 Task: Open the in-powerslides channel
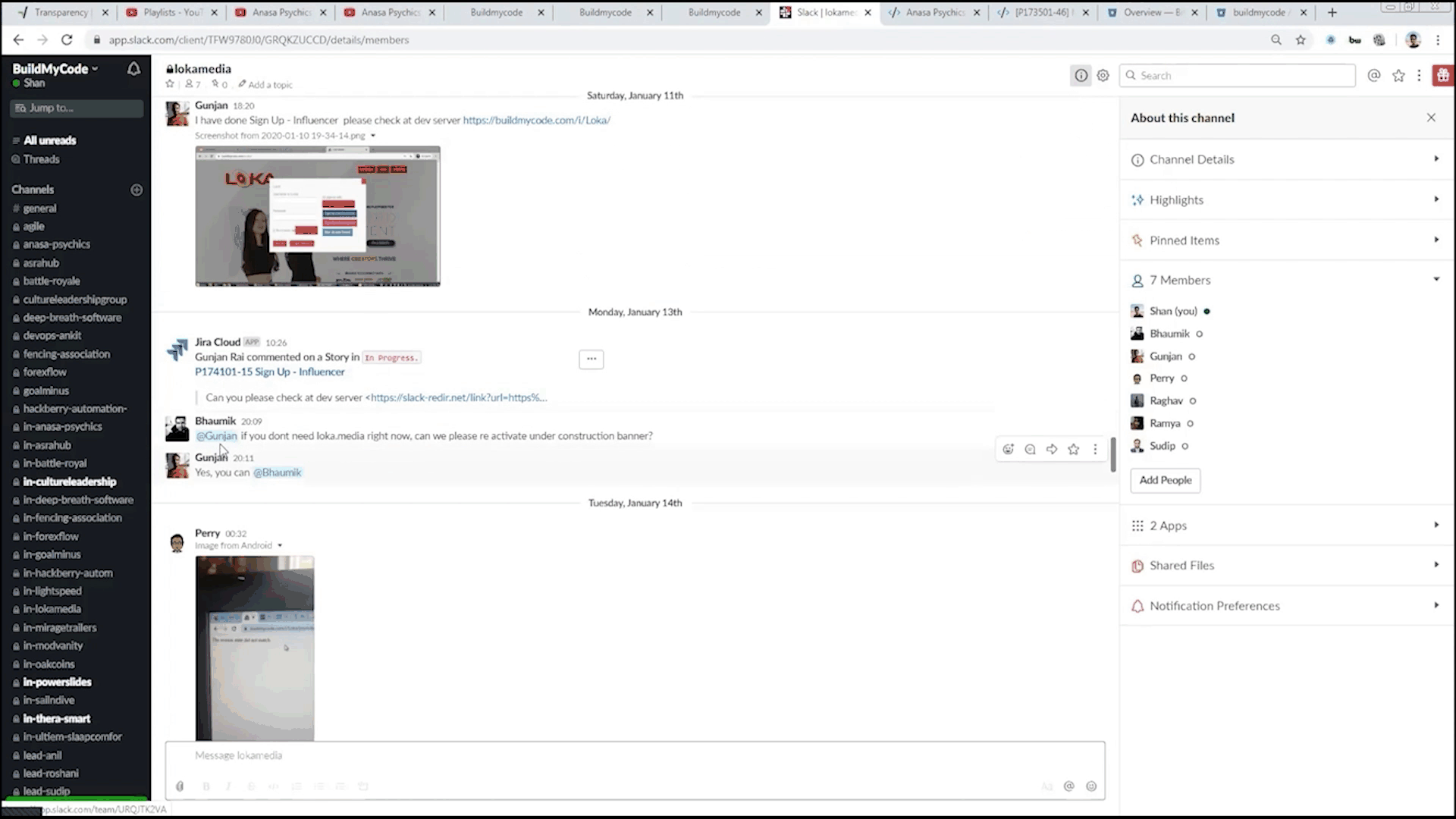[x=57, y=682]
